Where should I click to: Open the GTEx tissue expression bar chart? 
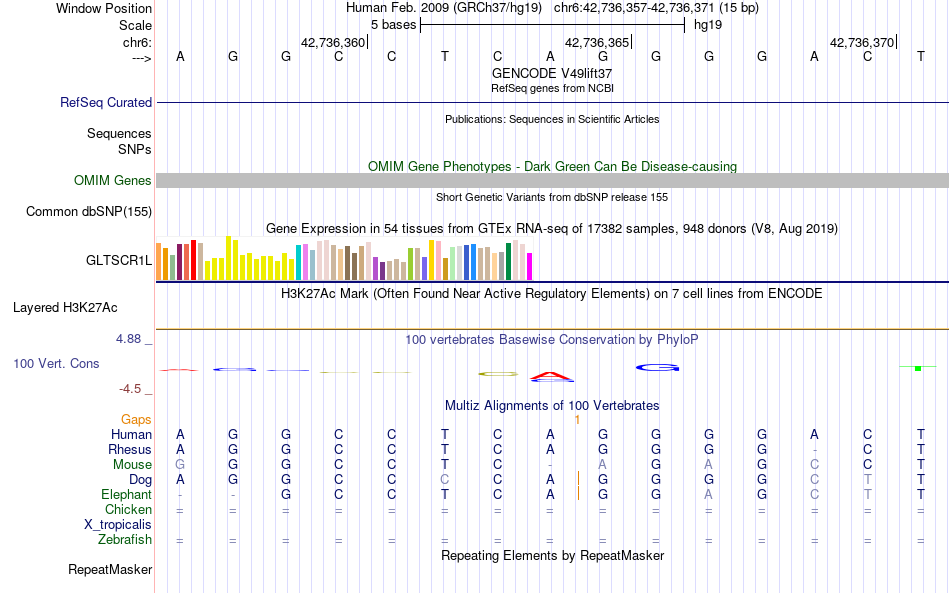(x=344, y=259)
